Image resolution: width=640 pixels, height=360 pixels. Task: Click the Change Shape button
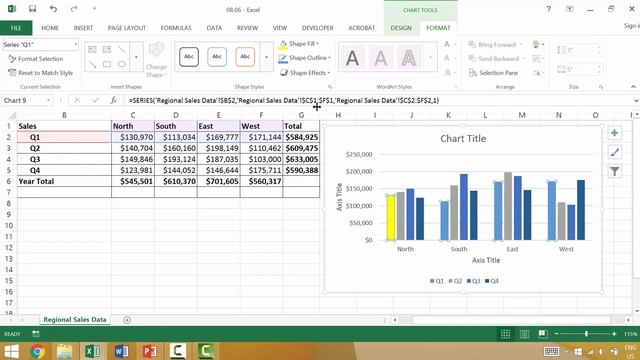[156, 60]
